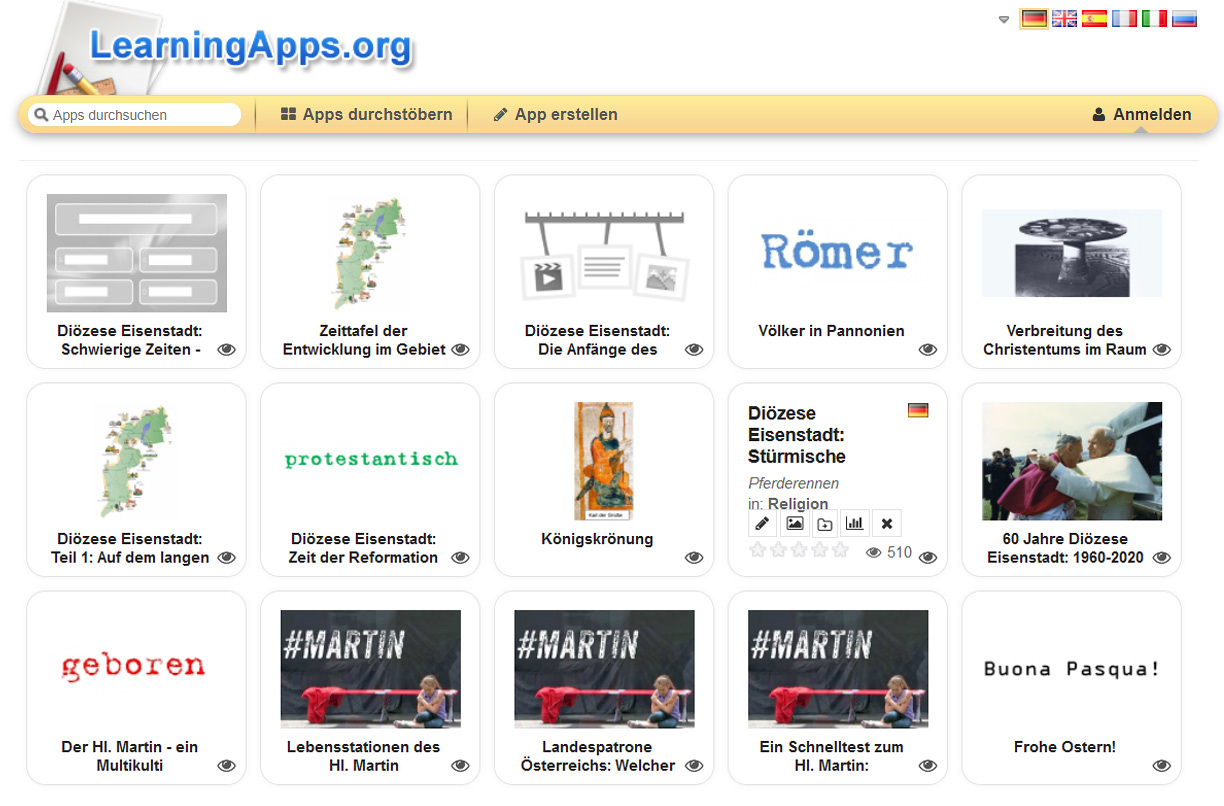Open the 60 Jahre Diözese Eisenstadt thumbnail
Screen dimensions: 1224x806
click(1072, 461)
